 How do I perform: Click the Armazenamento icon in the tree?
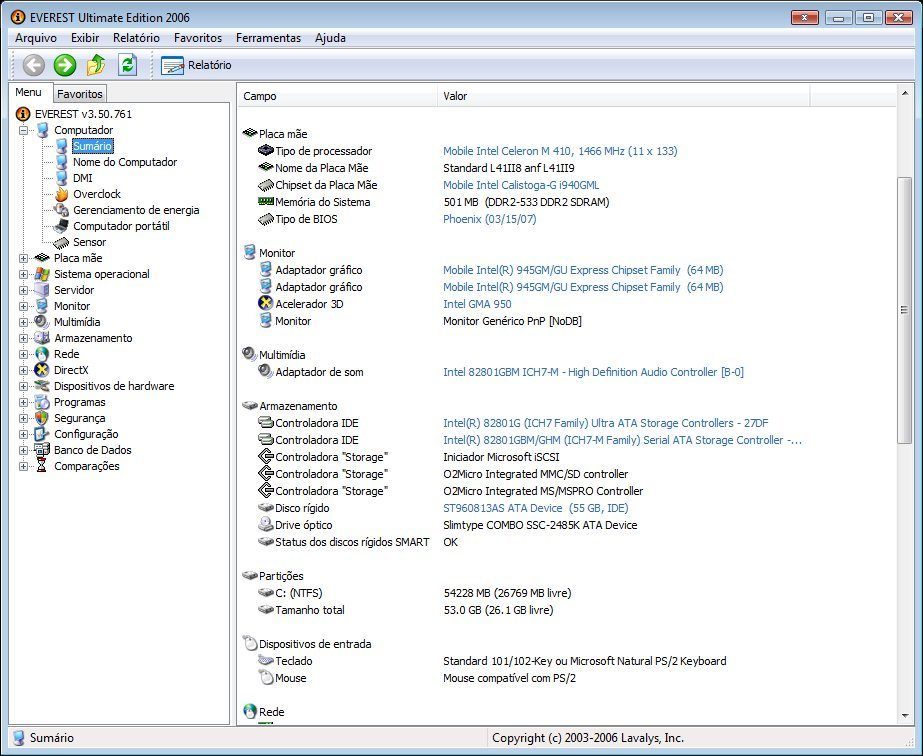click(x=42, y=338)
